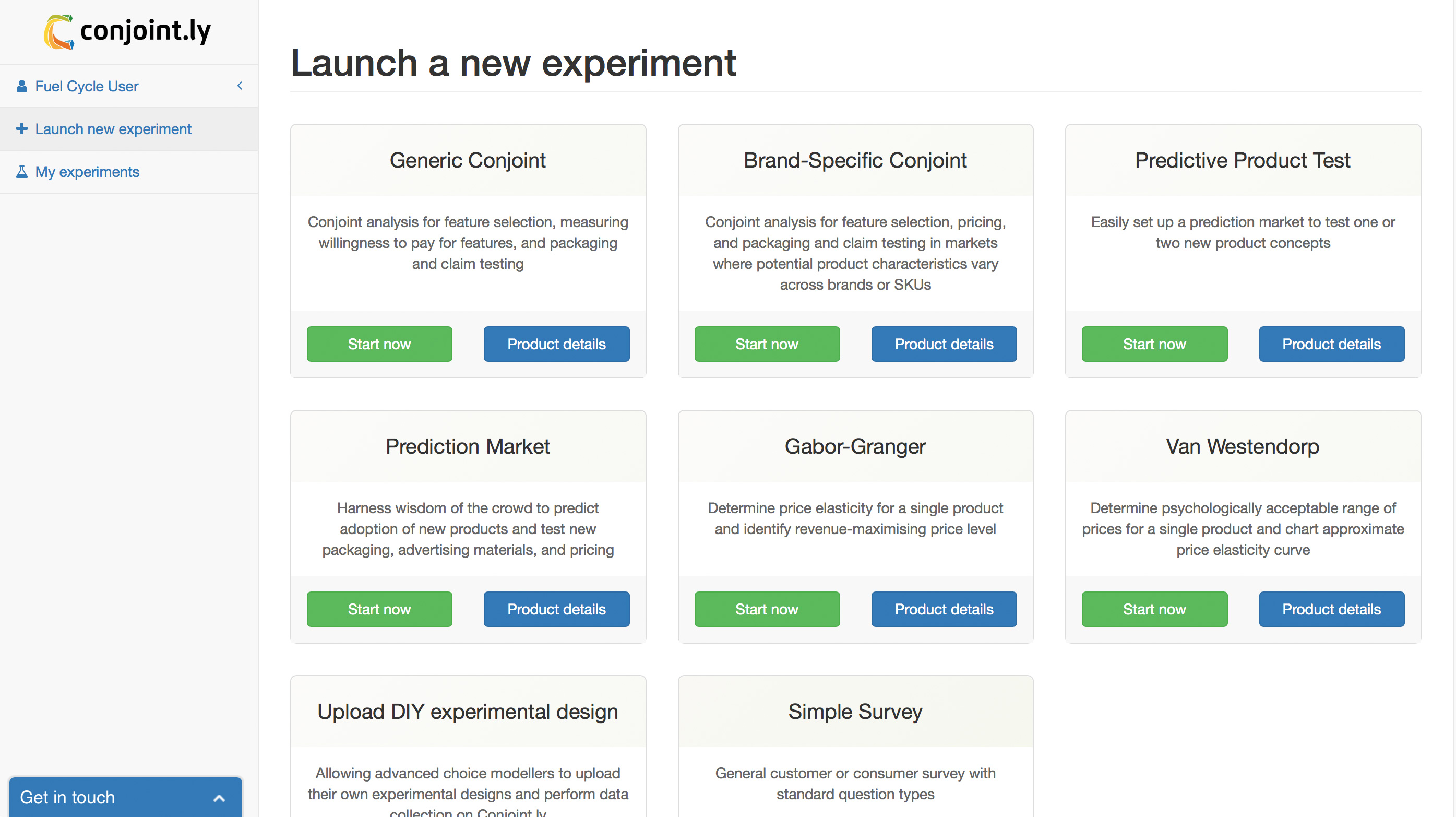The height and width of the screenshot is (817, 1456).
Task: View Product details for Prediction Market
Action: coord(556,609)
